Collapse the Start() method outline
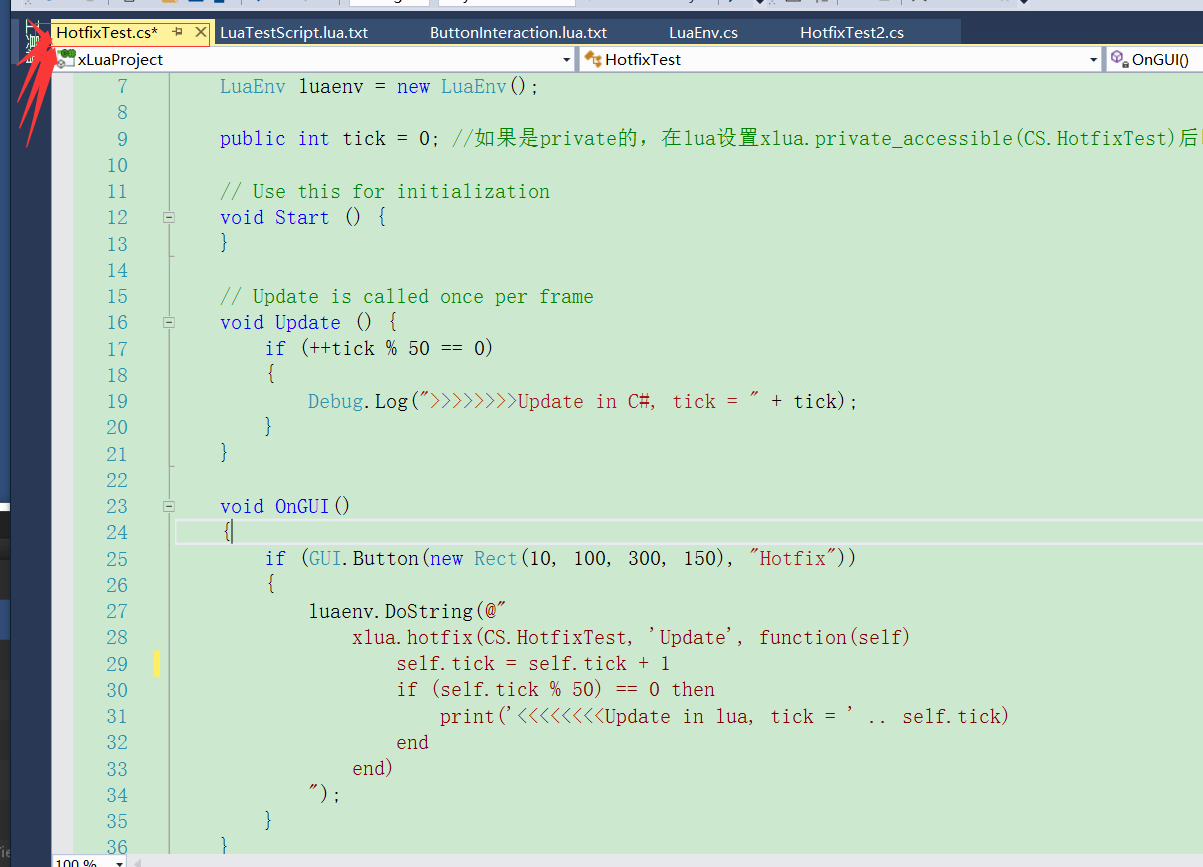This screenshot has height=867, width=1203. (x=169, y=217)
